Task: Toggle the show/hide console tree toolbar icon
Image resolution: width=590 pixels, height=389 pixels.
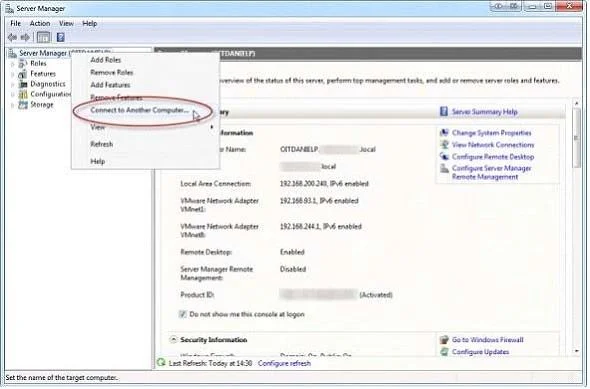Action: click(43, 37)
